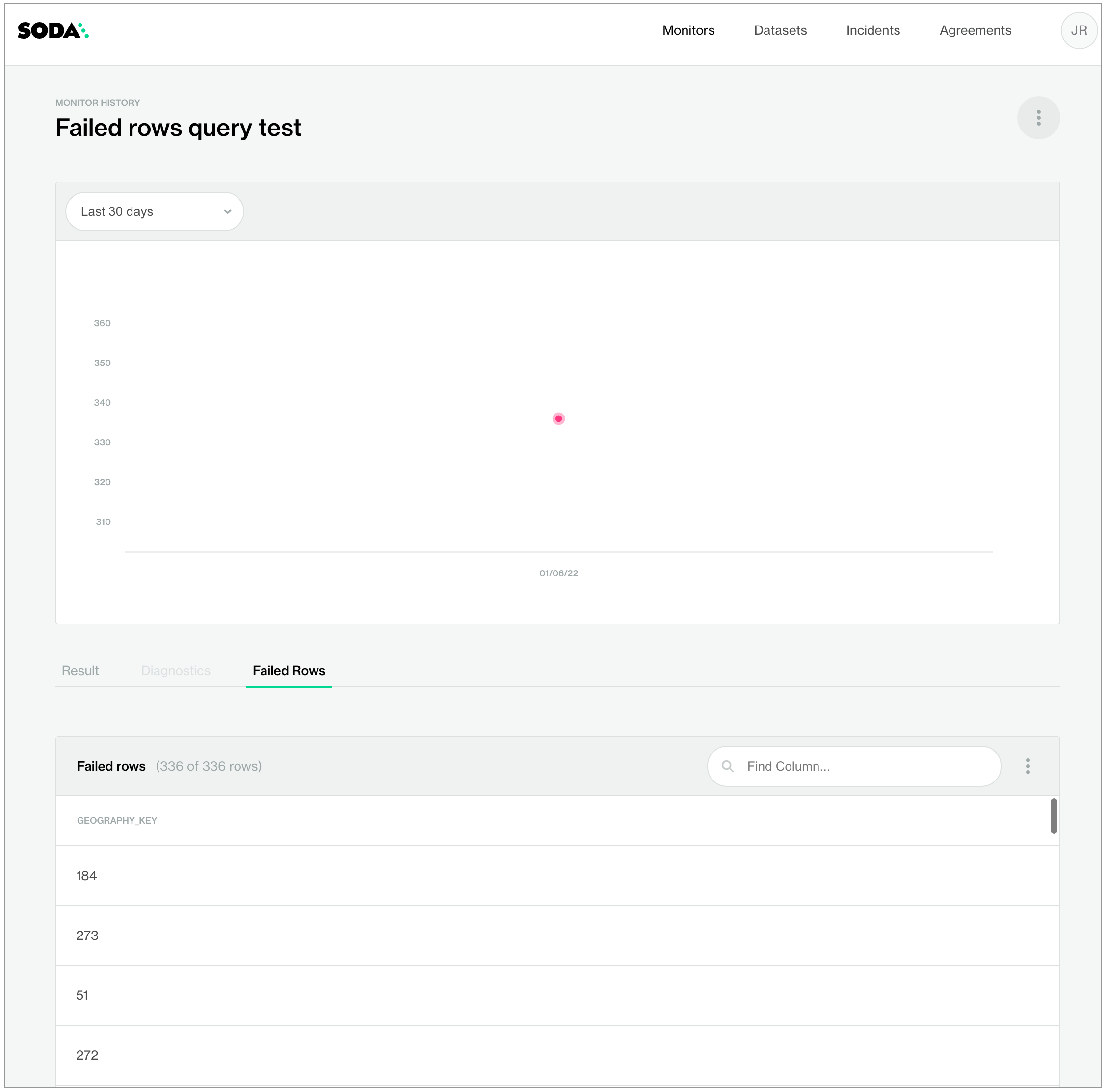Select the Failed Rows tab

[x=289, y=671]
